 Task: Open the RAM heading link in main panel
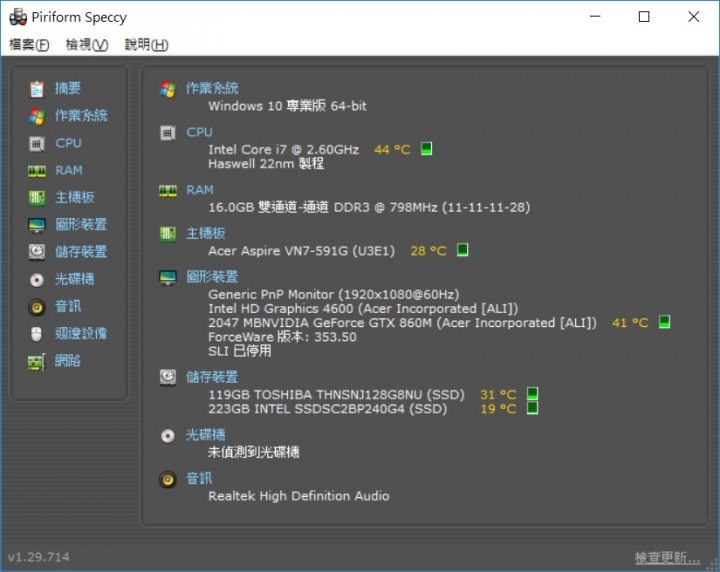(200, 190)
